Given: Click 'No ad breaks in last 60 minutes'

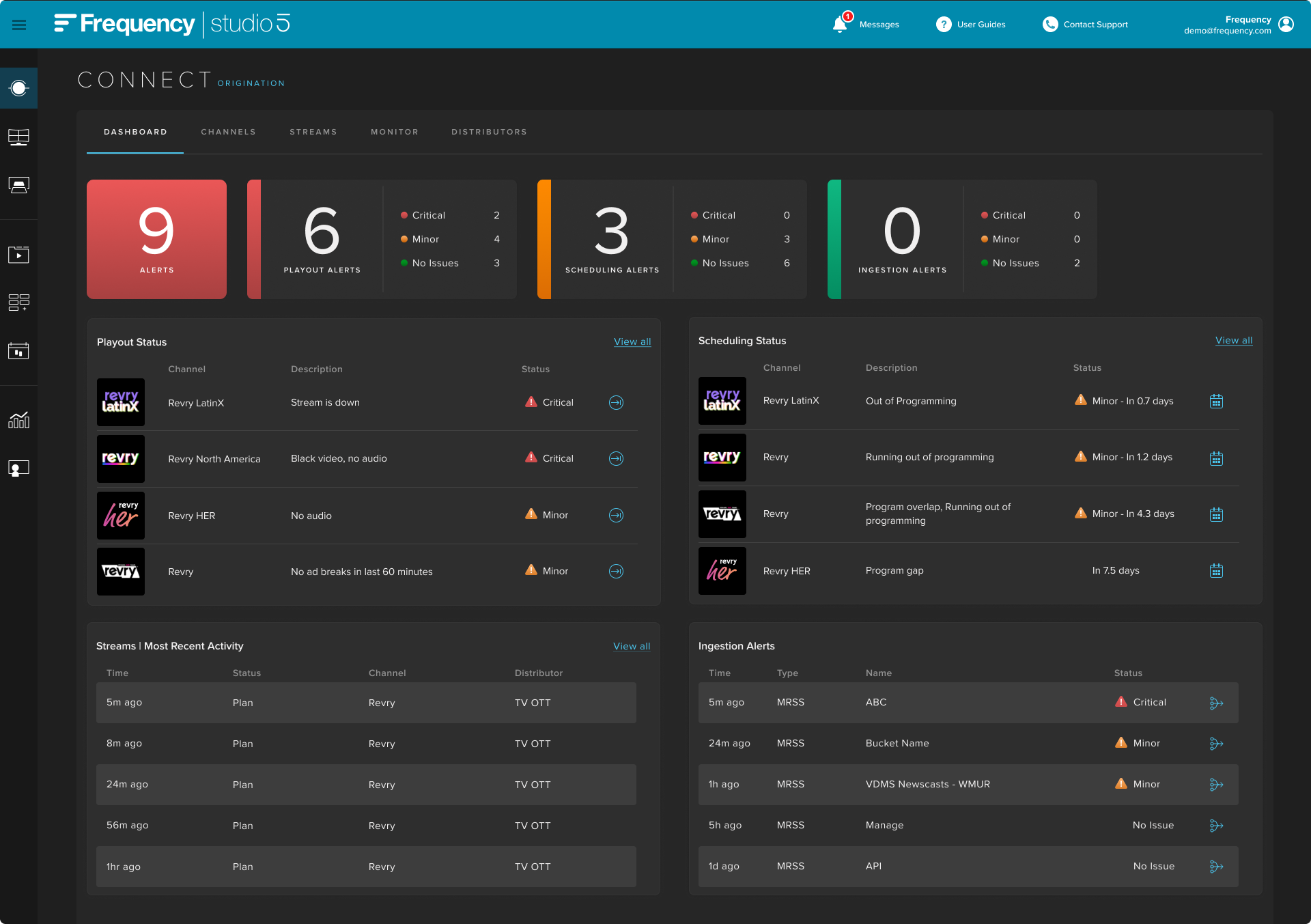Looking at the screenshot, I should coord(361,572).
